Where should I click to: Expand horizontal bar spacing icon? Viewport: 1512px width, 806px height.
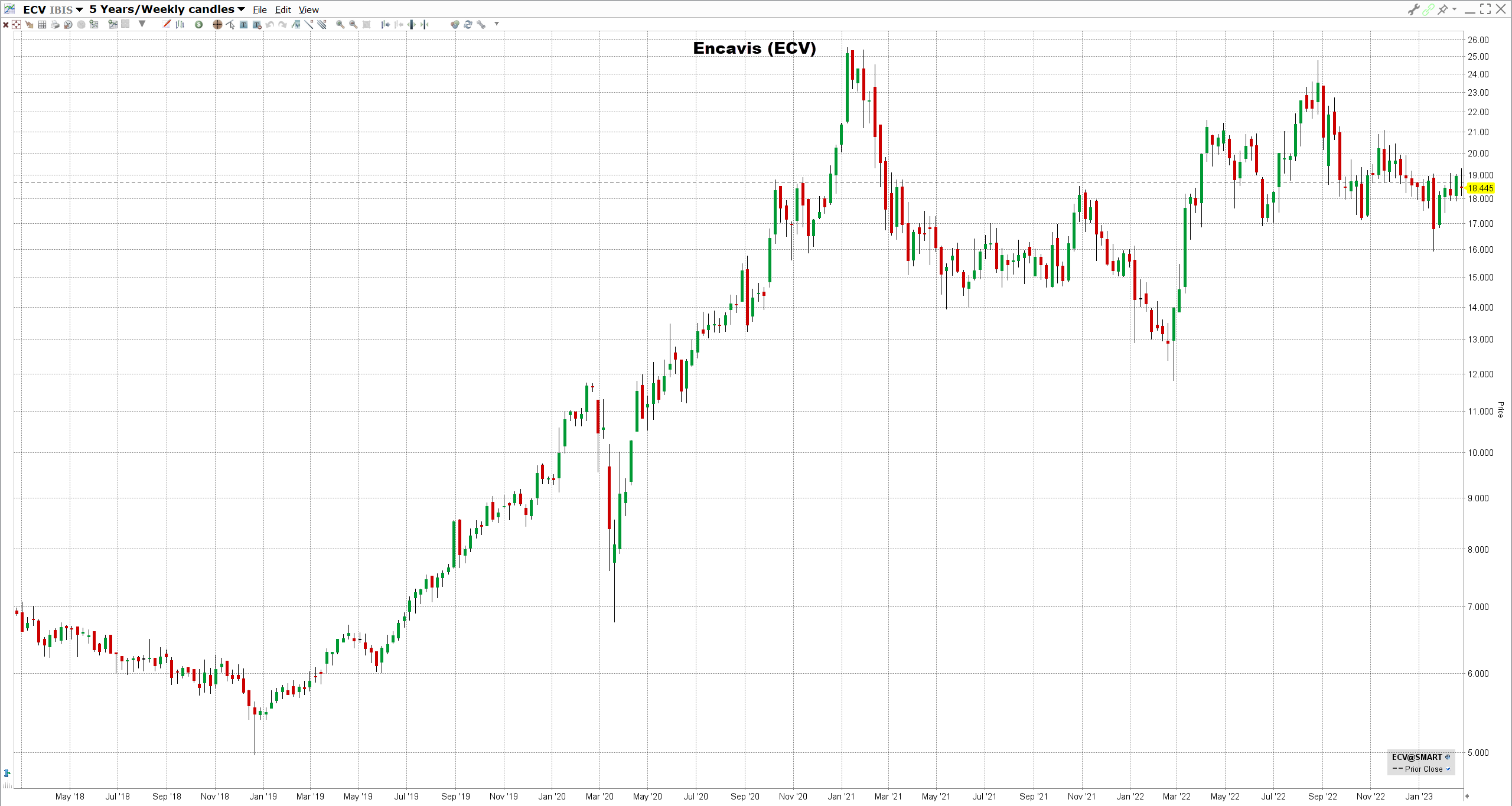411,24
